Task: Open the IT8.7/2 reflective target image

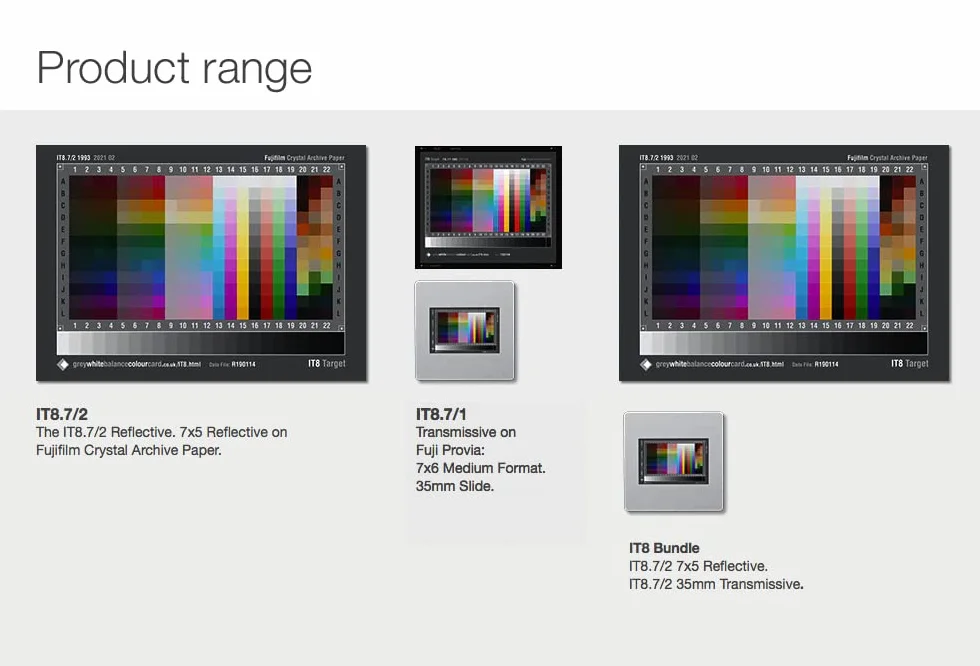Action: 201,263
